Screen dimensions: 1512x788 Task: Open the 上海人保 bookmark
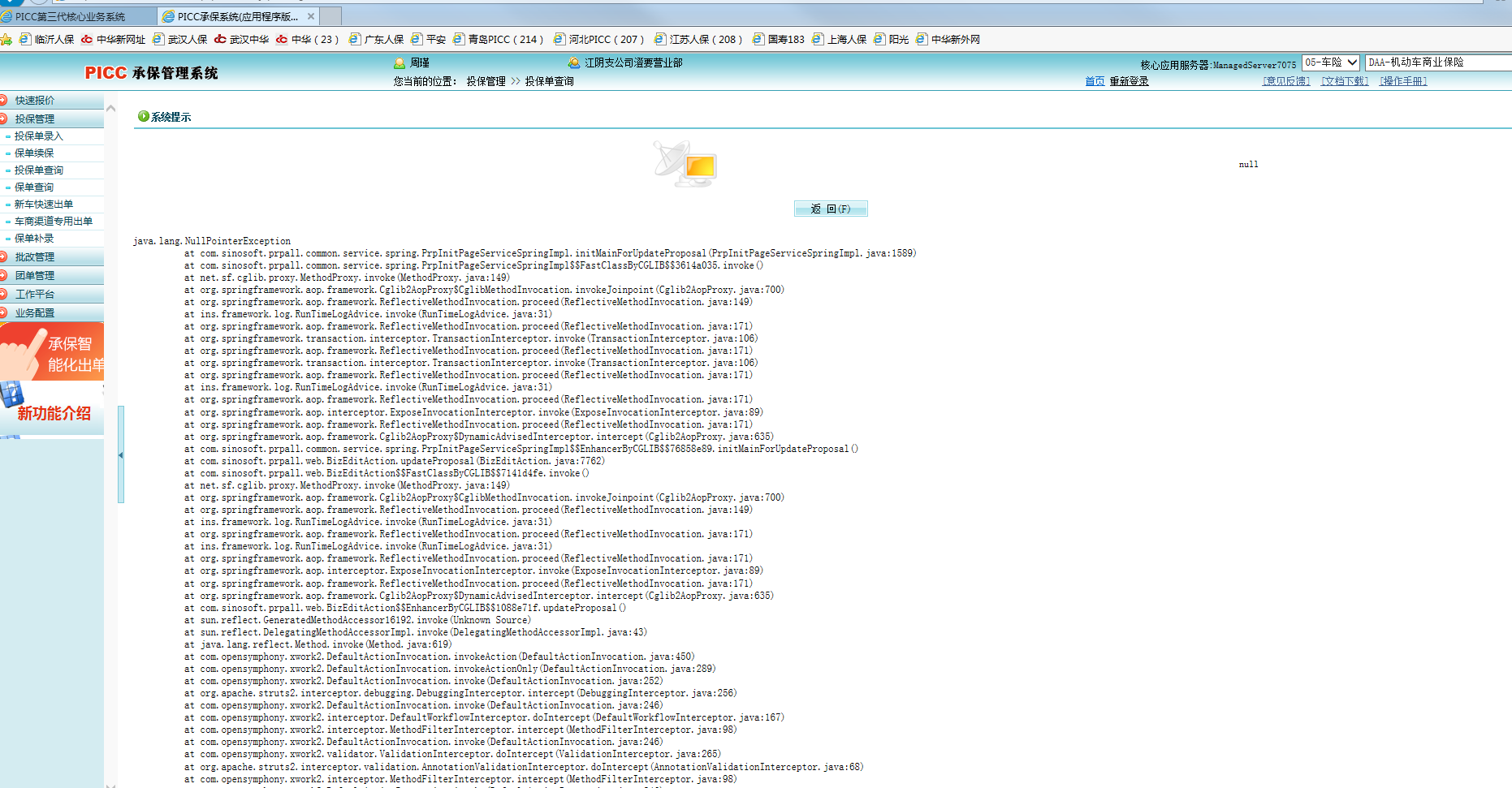point(839,39)
